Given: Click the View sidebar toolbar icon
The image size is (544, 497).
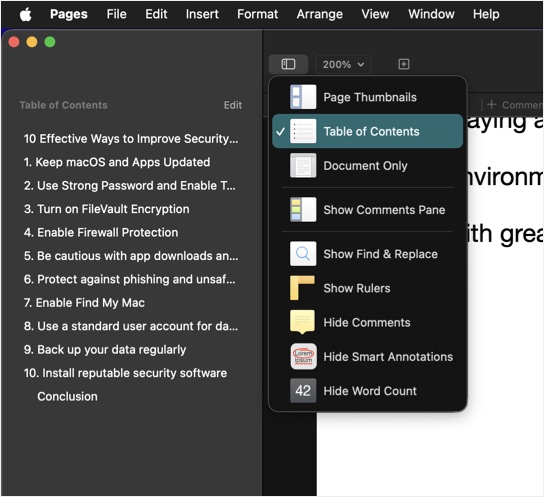Looking at the screenshot, I should pyautogui.click(x=288, y=64).
